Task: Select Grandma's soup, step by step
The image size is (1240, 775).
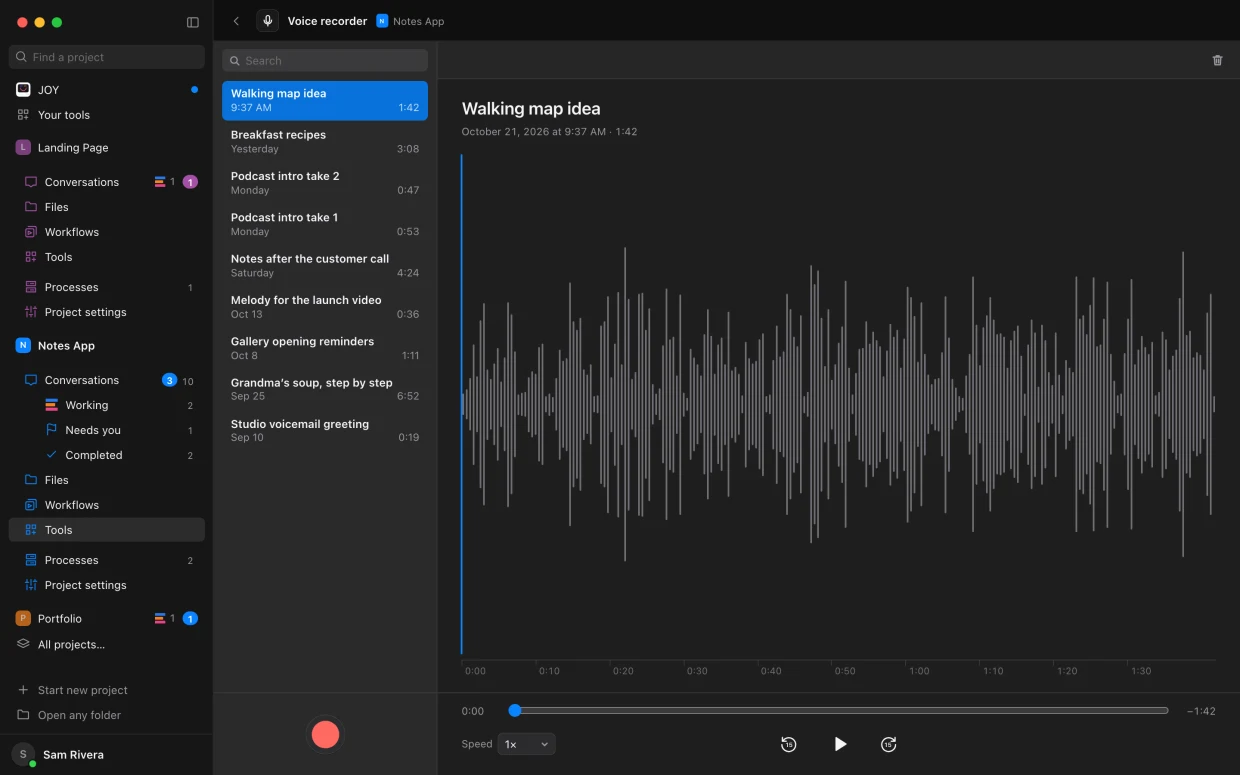Action: coord(325,389)
